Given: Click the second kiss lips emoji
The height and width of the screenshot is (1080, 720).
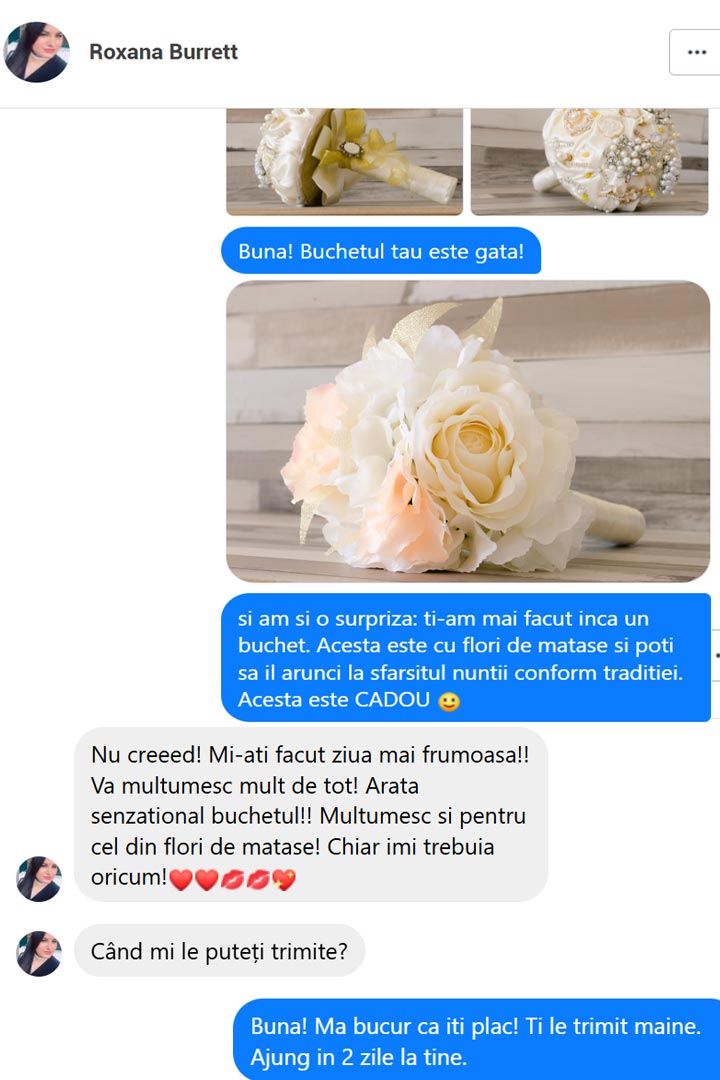Looking at the screenshot, I should (258, 880).
